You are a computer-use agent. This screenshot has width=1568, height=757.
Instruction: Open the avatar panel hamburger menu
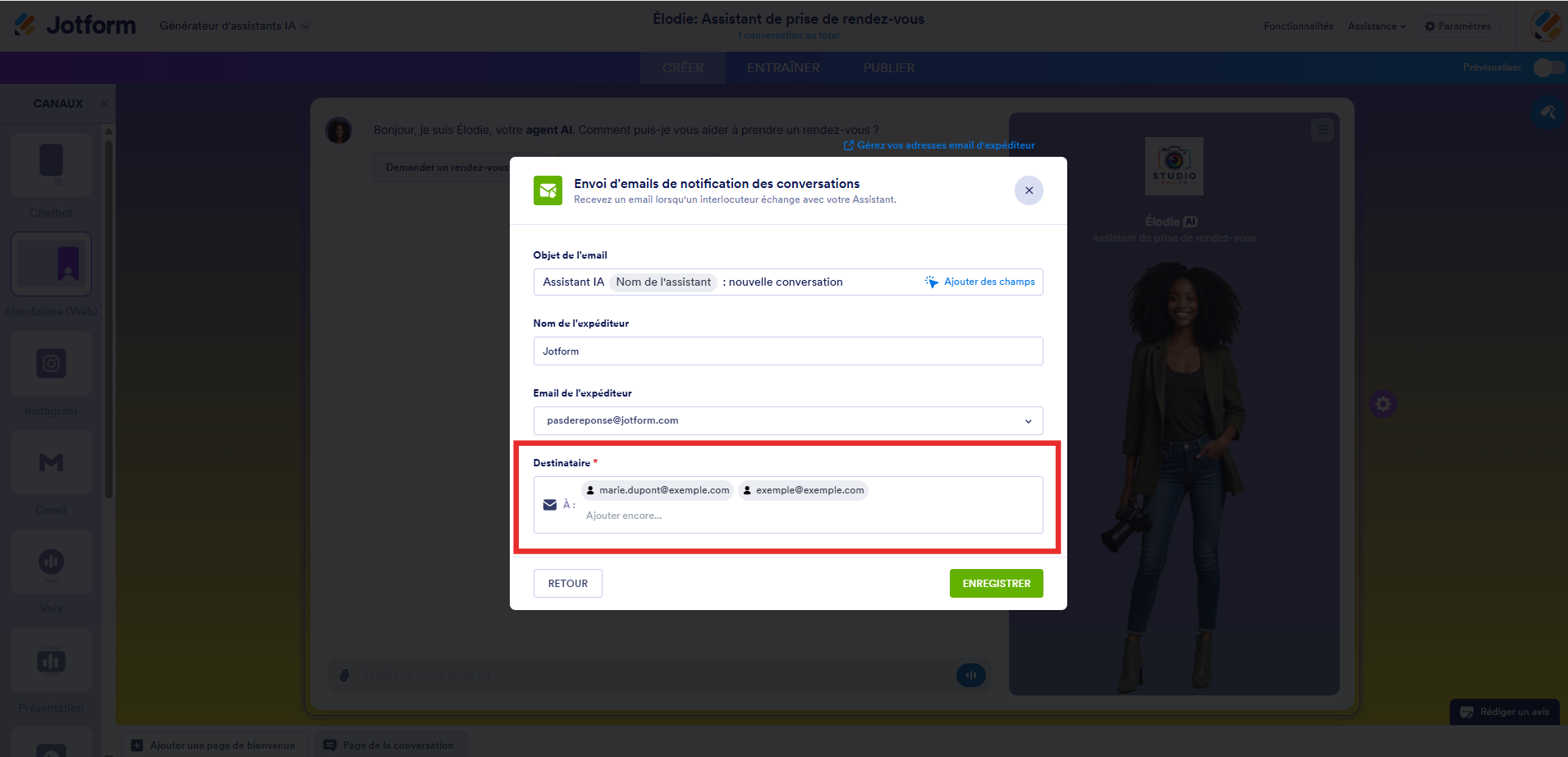pyautogui.click(x=1322, y=130)
